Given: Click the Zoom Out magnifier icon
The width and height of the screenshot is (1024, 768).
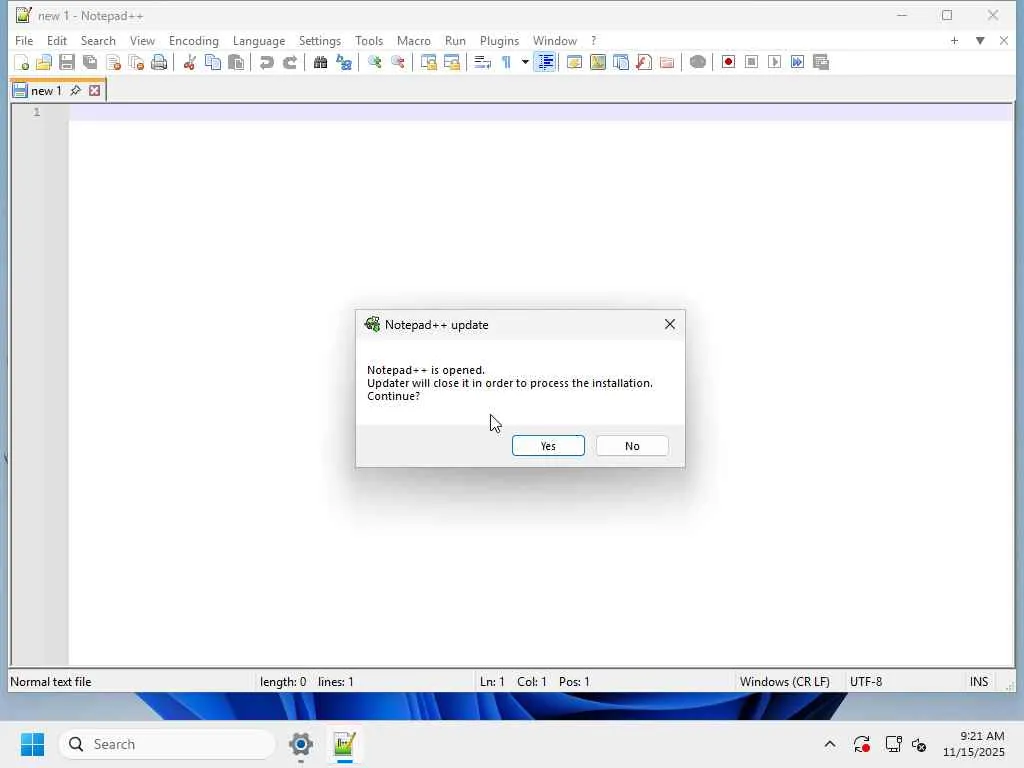Looking at the screenshot, I should click(398, 63).
